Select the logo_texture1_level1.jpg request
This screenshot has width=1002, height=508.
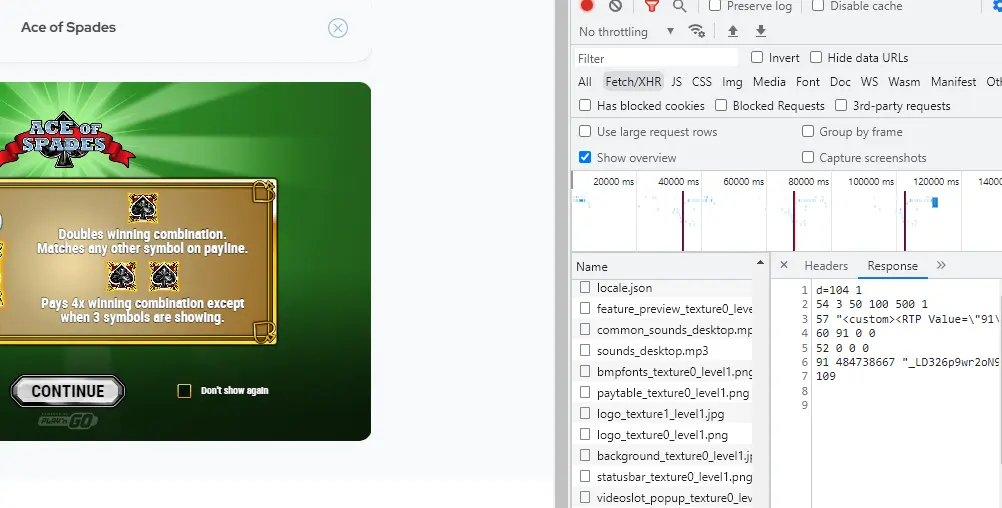(x=663, y=414)
